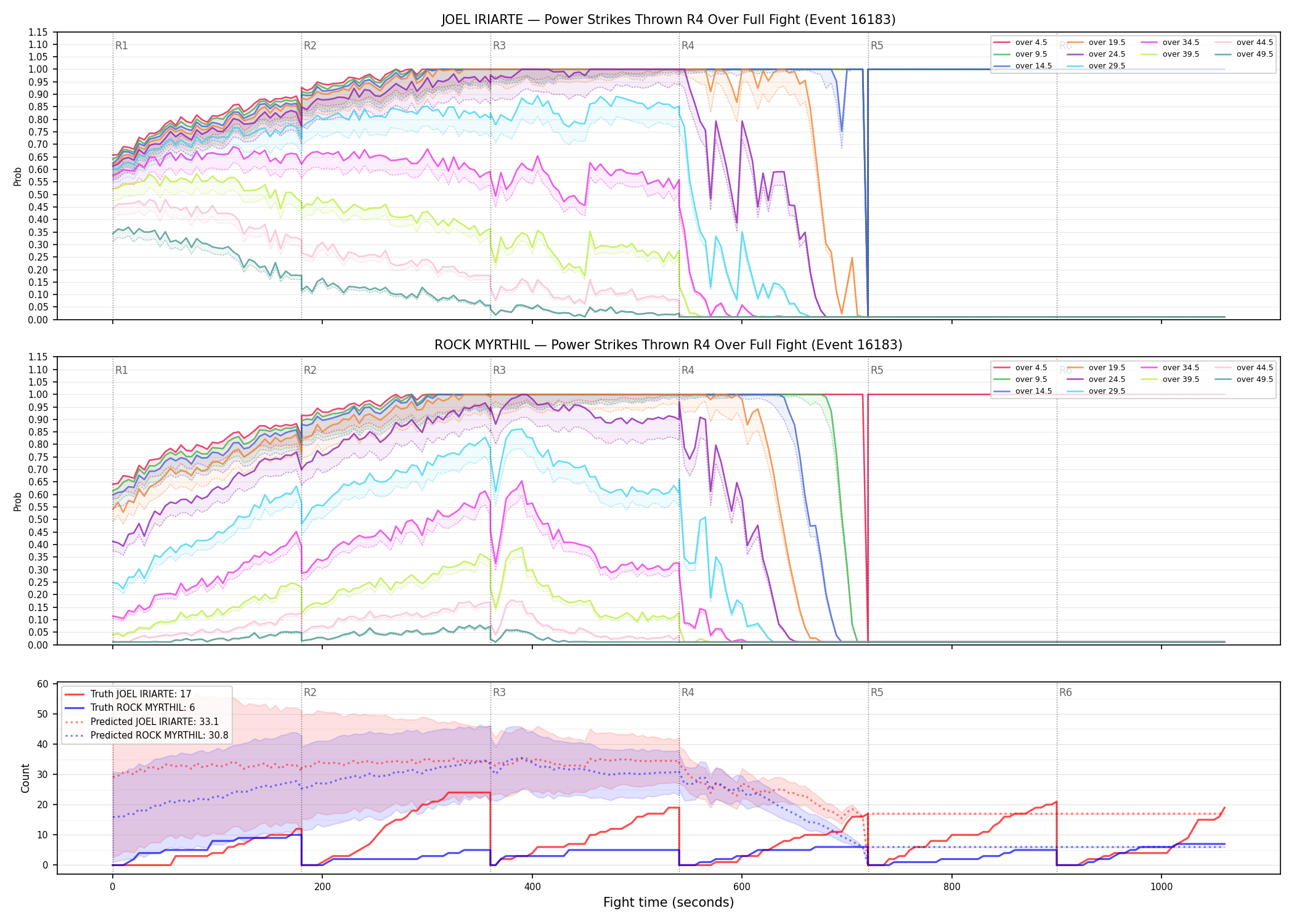
Task: Click the R5 round label in the Count chart
Action: pyautogui.click(x=877, y=692)
